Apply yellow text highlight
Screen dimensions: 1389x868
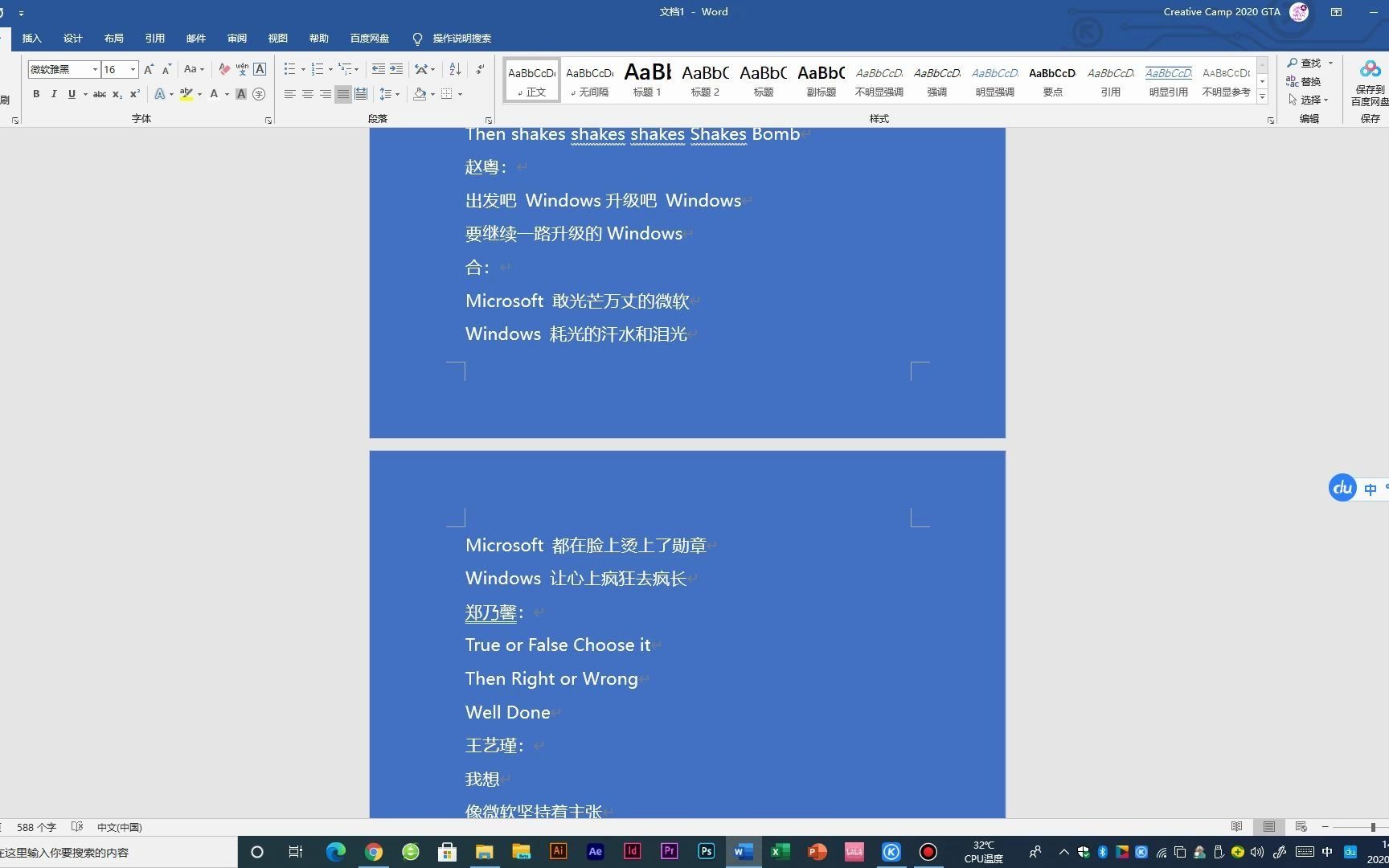click(186, 94)
